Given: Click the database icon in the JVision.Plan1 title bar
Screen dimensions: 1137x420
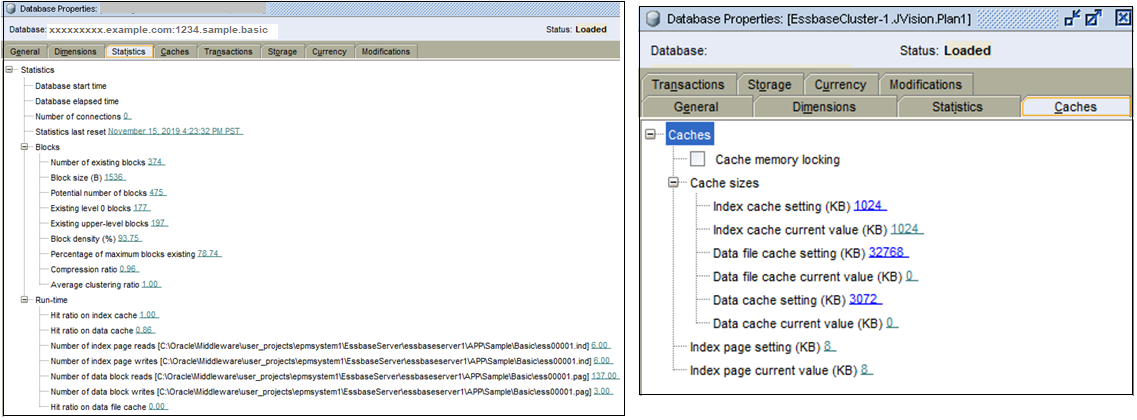Looking at the screenshot, I should click(x=653, y=20).
